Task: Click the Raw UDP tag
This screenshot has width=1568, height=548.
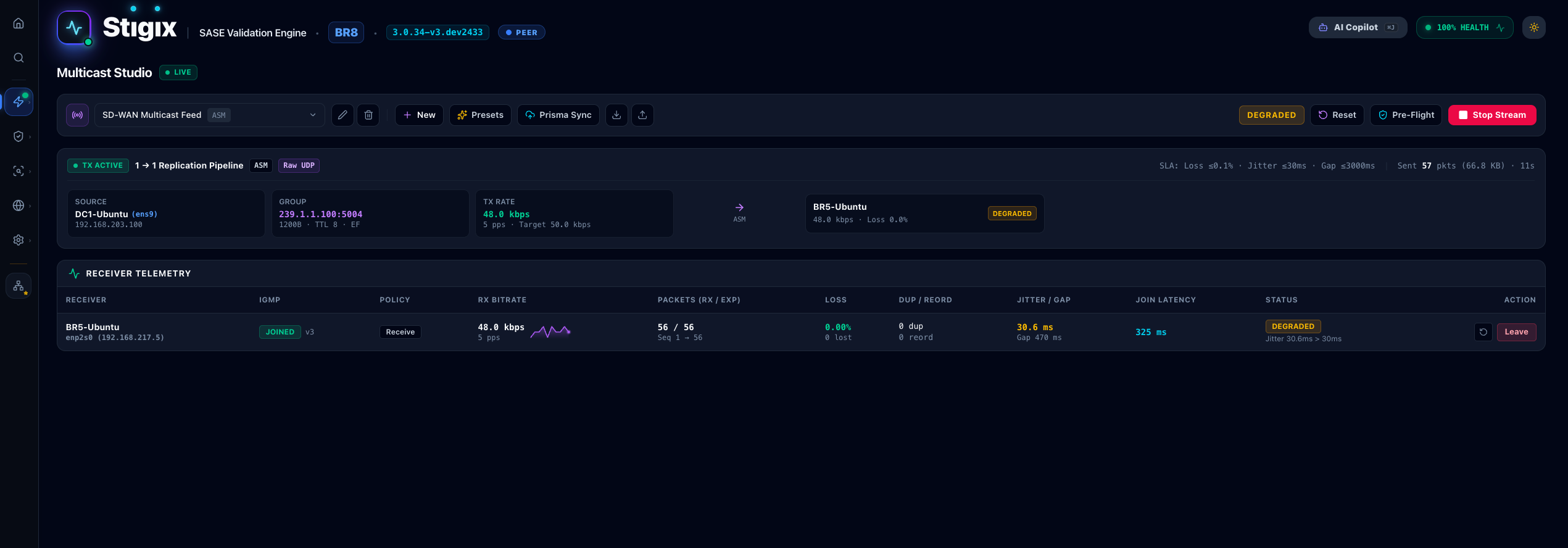Action: pos(299,165)
